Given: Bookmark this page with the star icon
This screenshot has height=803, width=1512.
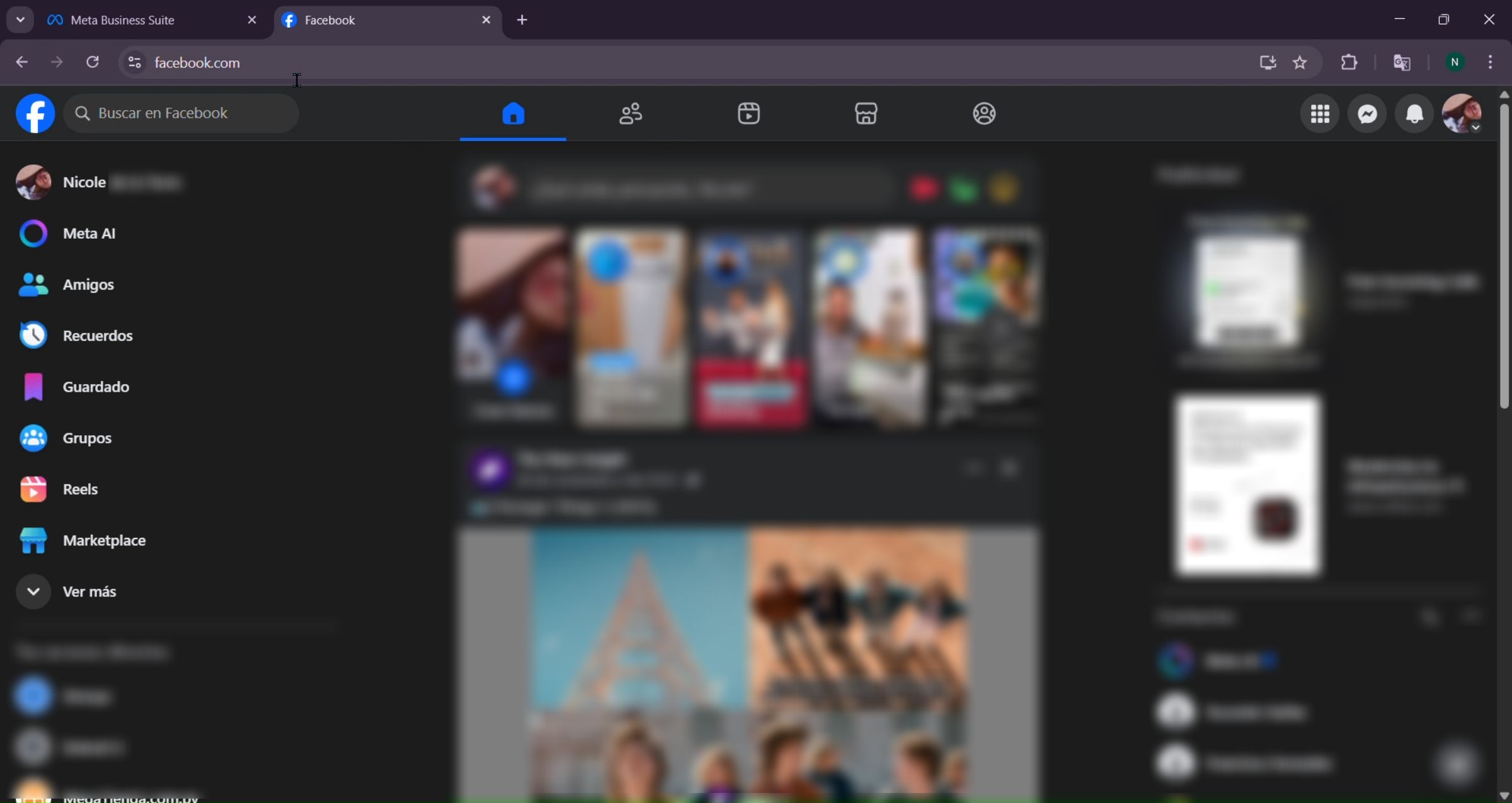Looking at the screenshot, I should [1300, 62].
